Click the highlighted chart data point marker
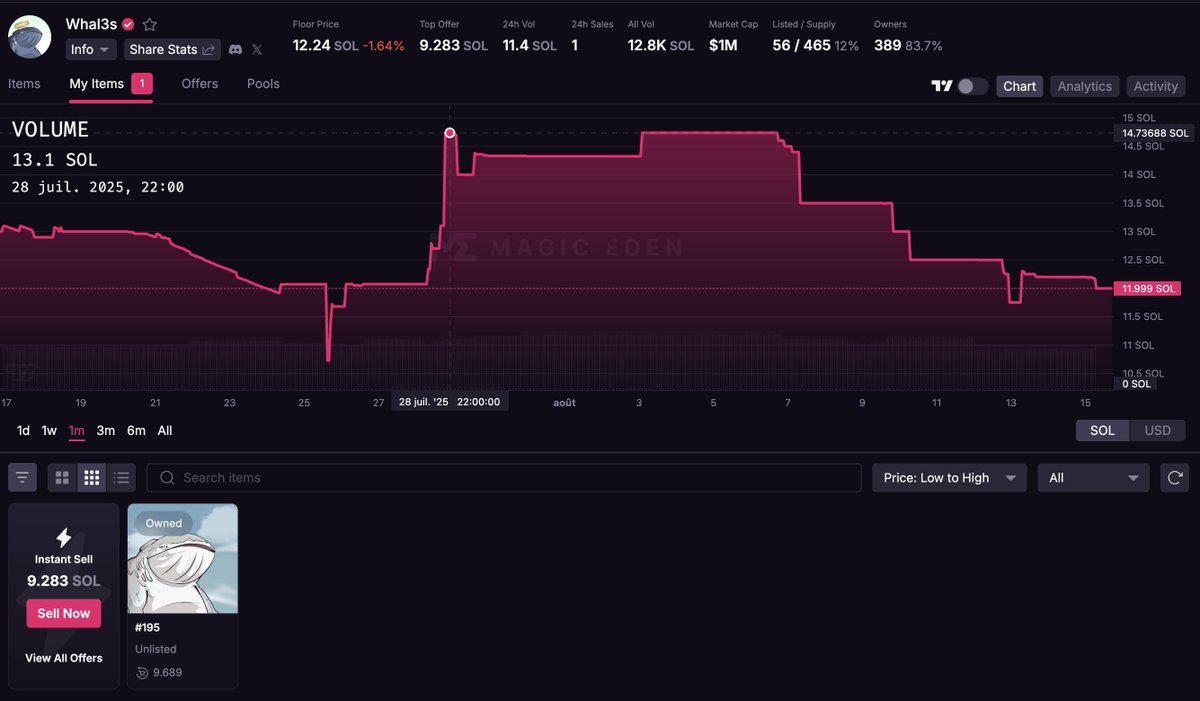Screen dimensions: 1200x701 pos(450,133)
